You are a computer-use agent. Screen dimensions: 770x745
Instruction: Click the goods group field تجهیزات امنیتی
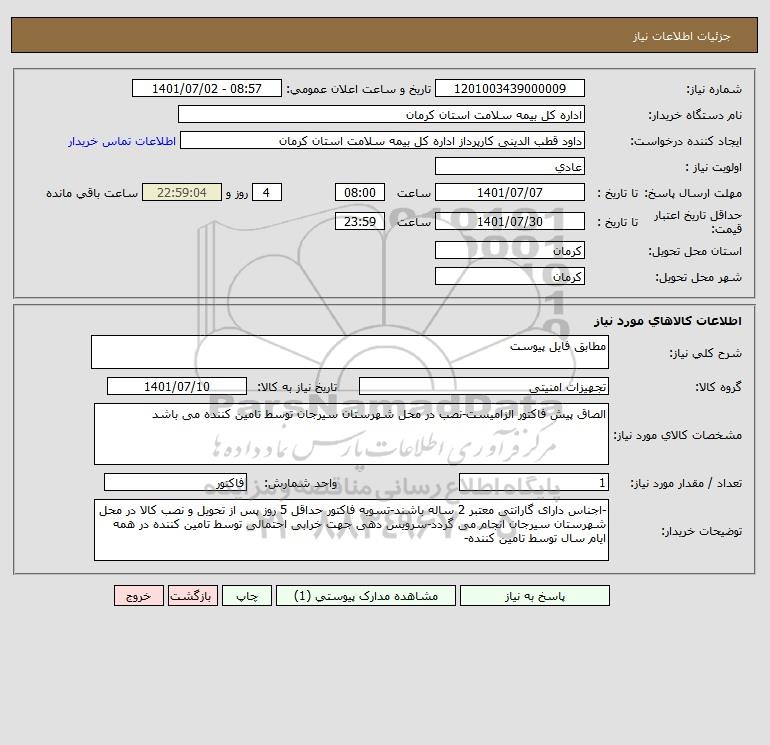(x=484, y=386)
